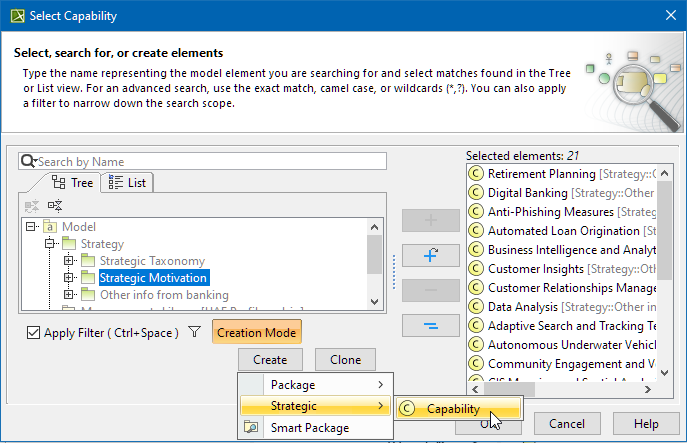Click the remove all elements button
The height and width of the screenshot is (443, 687).
click(430, 325)
